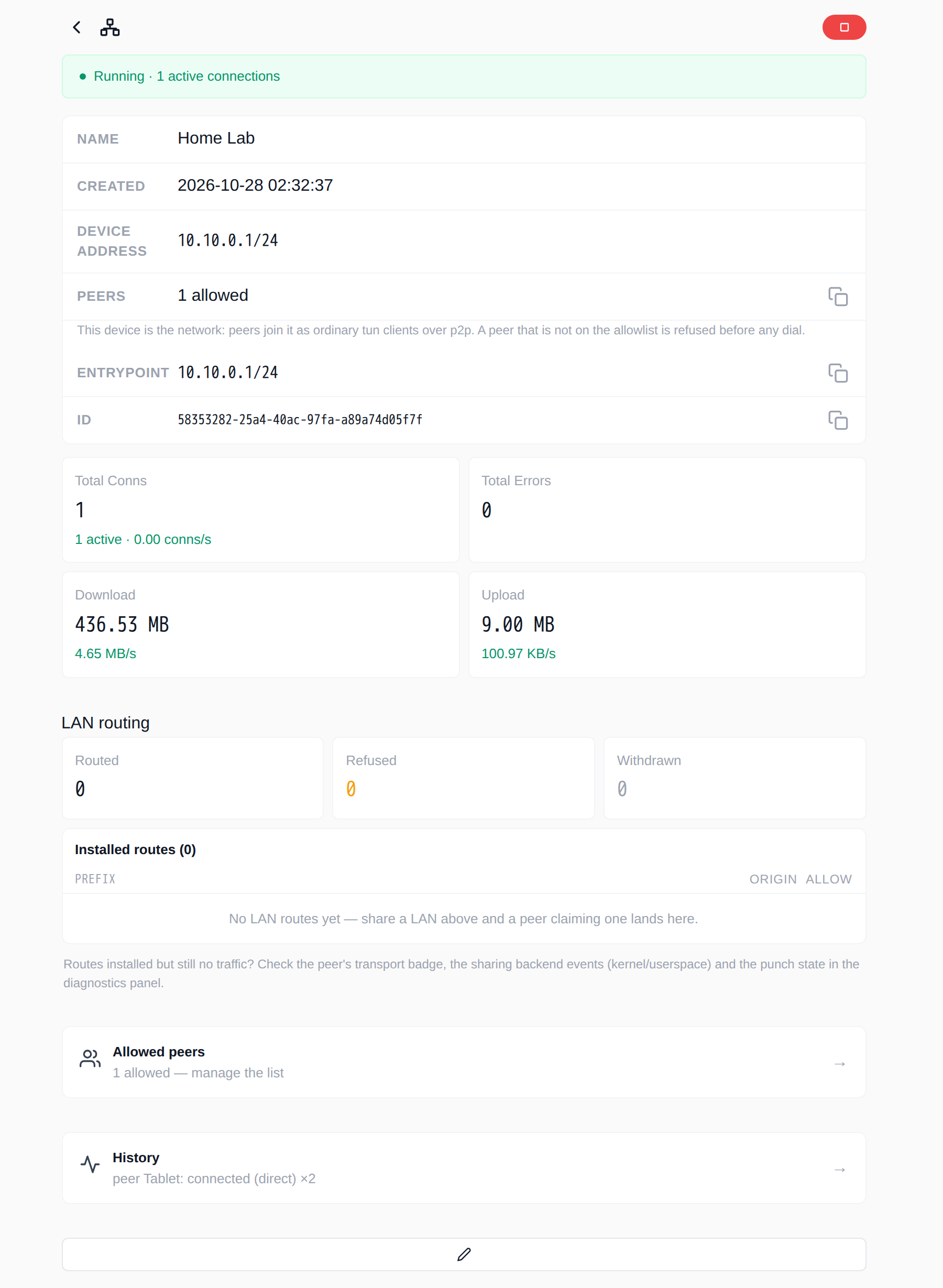Click the 'LAN routing' section heading
Screen dimensions: 943x1288
click(x=106, y=723)
